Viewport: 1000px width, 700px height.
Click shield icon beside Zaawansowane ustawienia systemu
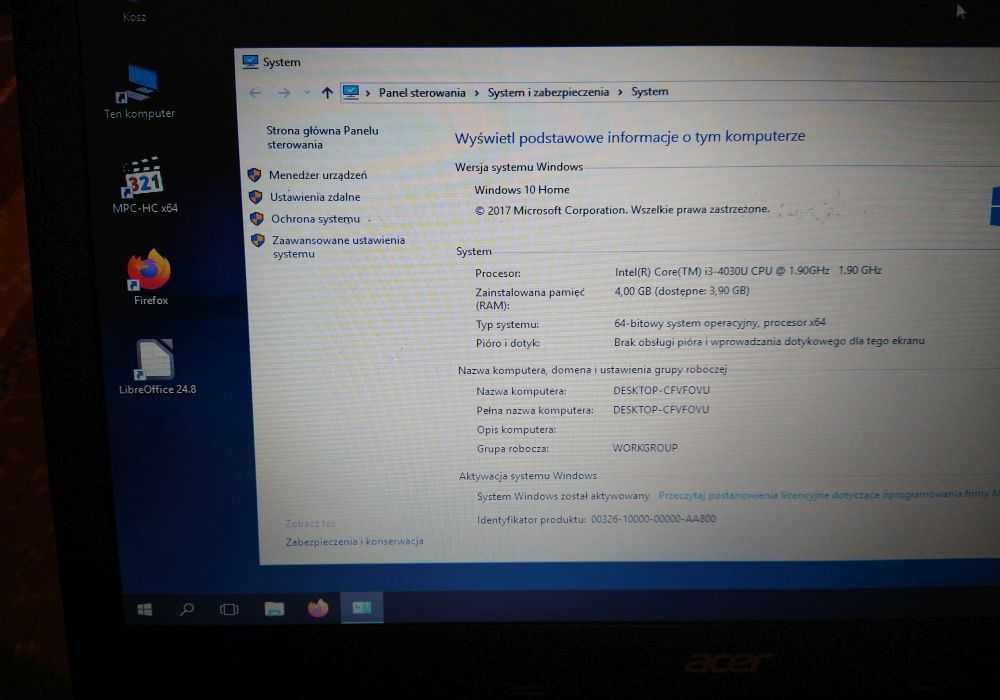[258, 240]
